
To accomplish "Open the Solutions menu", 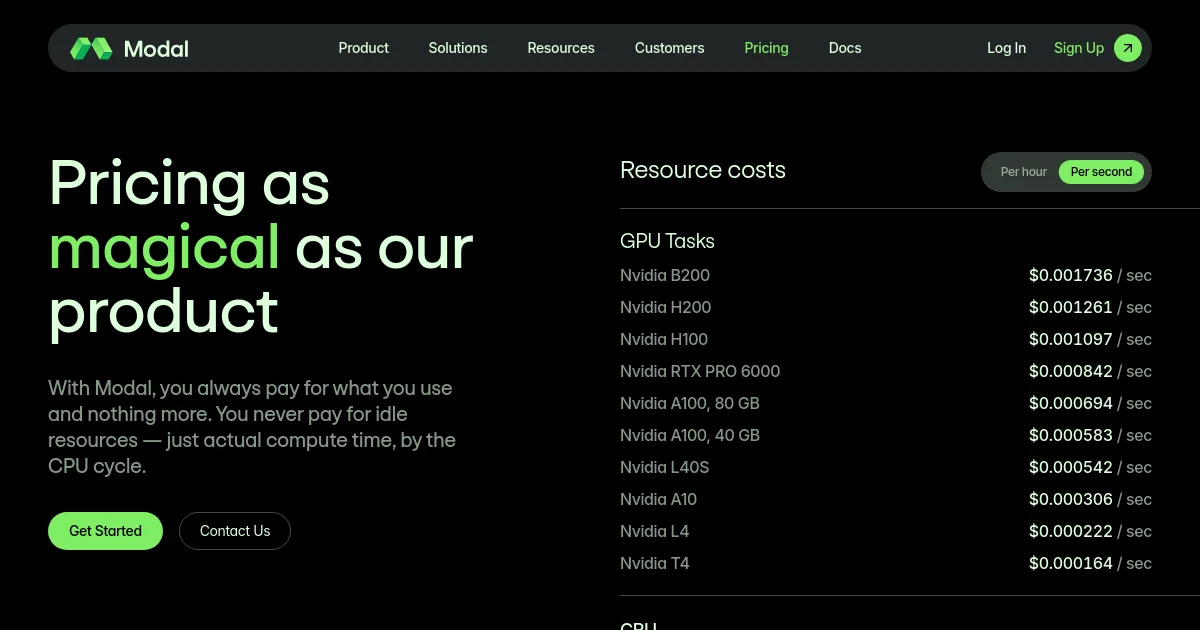I will coord(458,48).
